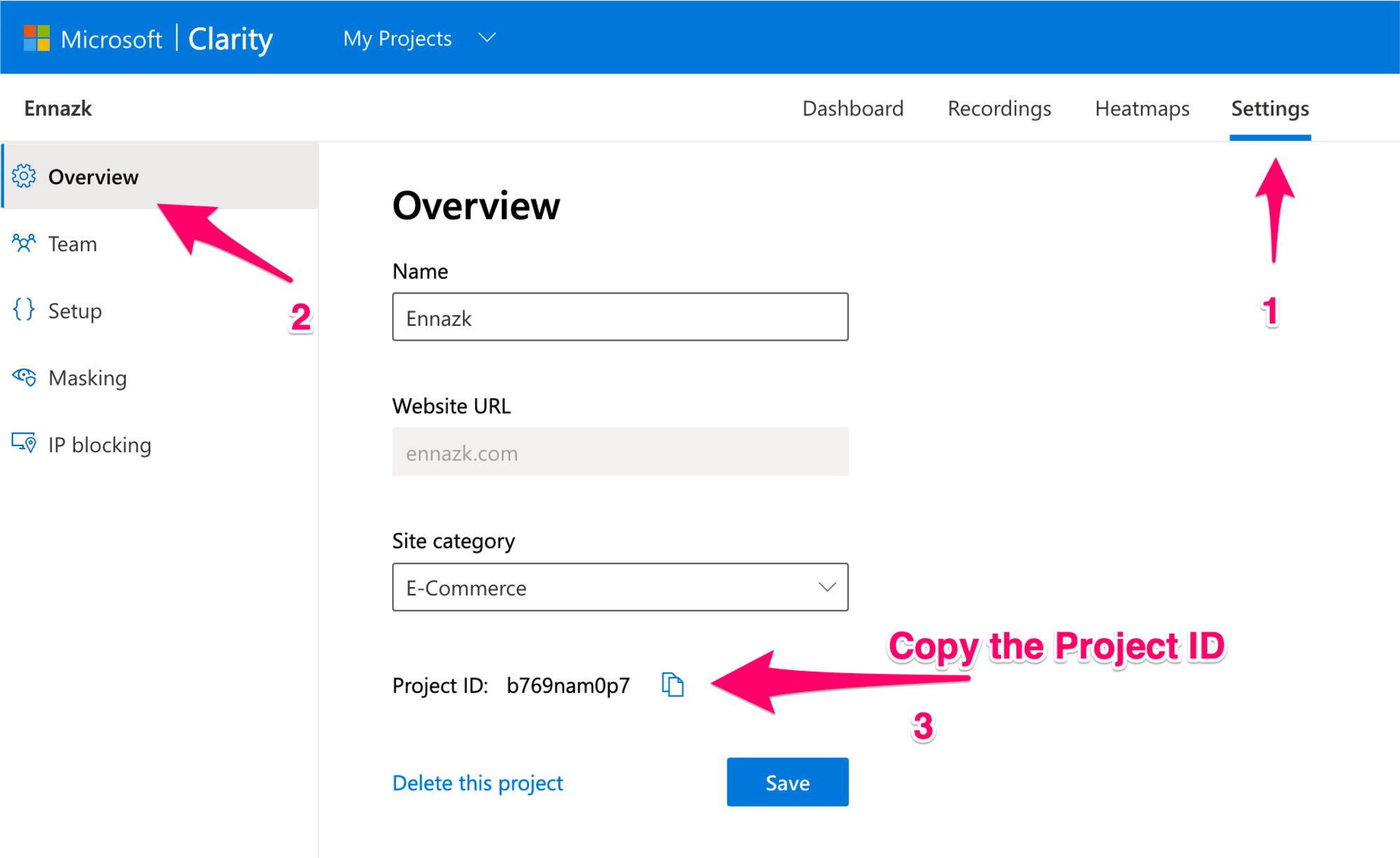This screenshot has width=1400, height=858.
Task: Click the Clarity product name in header
Action: point(230,39)
